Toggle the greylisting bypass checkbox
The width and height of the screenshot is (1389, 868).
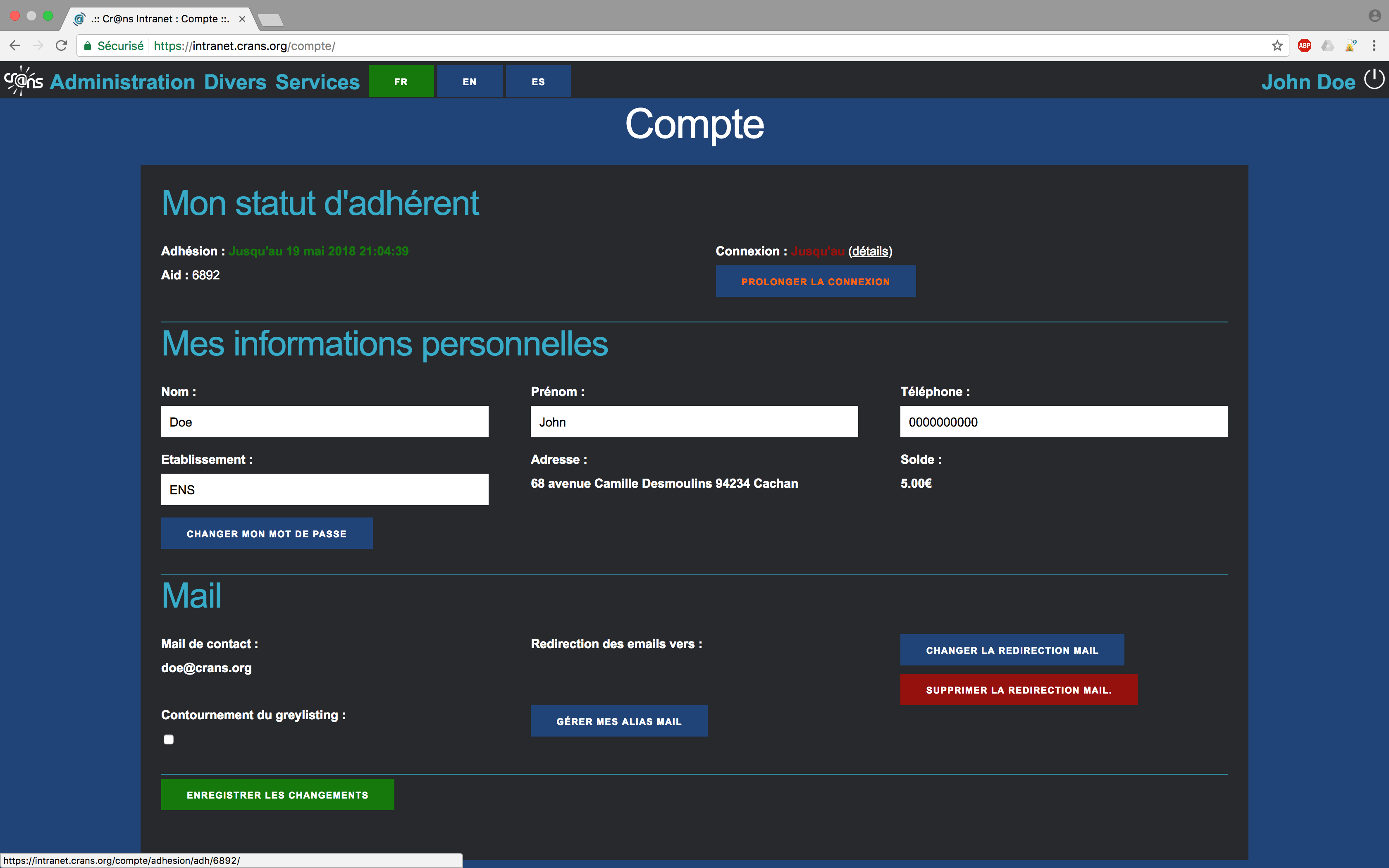(168, 739)
